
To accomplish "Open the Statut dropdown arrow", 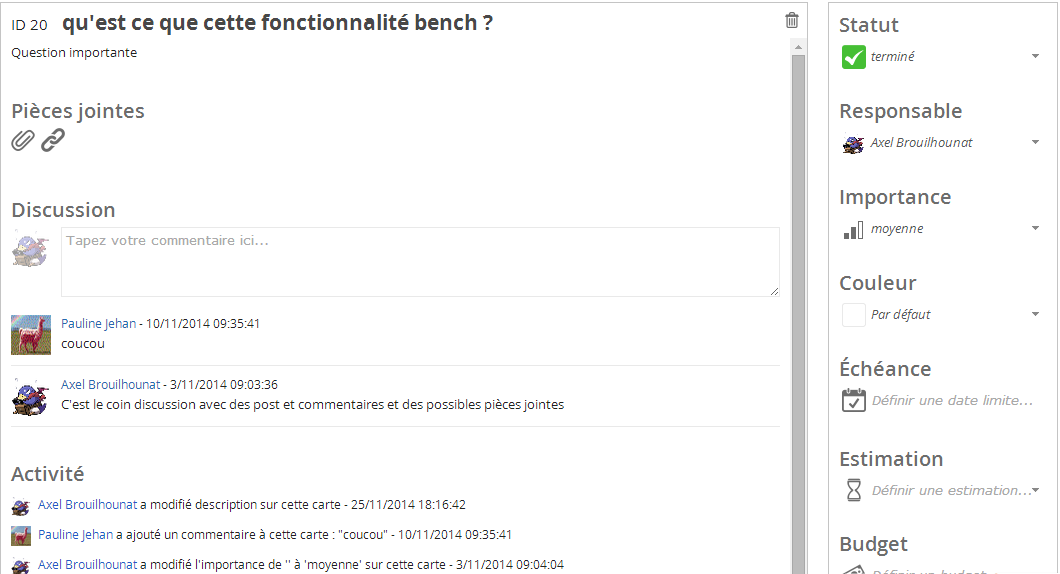I will point(1035,56).
